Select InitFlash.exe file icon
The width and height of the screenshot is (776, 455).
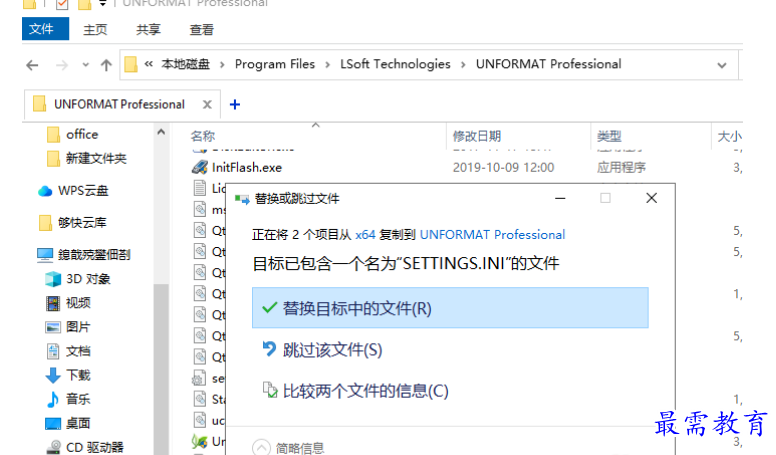(199, 167)
